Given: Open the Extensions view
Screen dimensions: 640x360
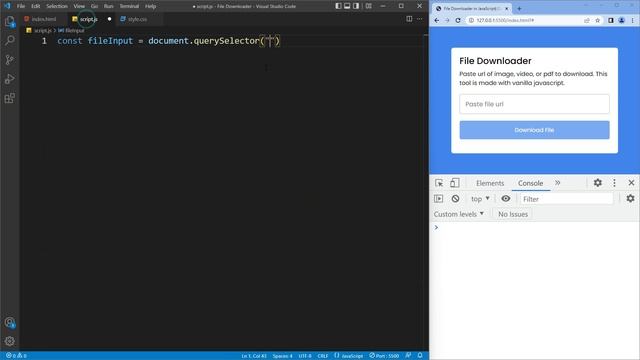Looking at the screenshot, I should point(9,98).
